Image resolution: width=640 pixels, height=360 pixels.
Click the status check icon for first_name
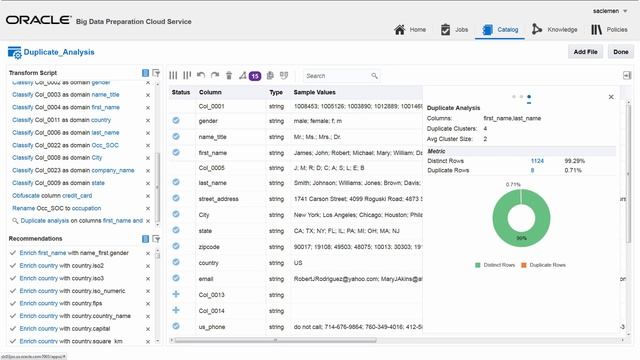click(x=176, y=152)
